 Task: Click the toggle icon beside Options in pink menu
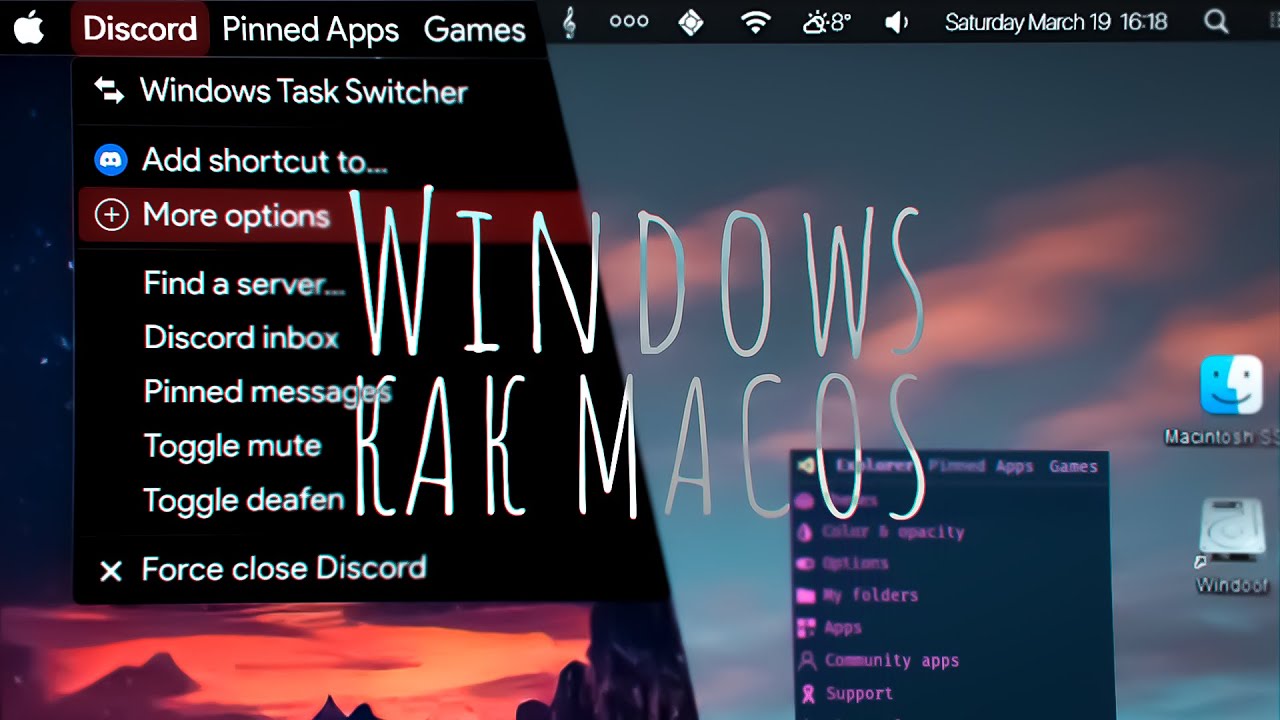pos(804,564)
